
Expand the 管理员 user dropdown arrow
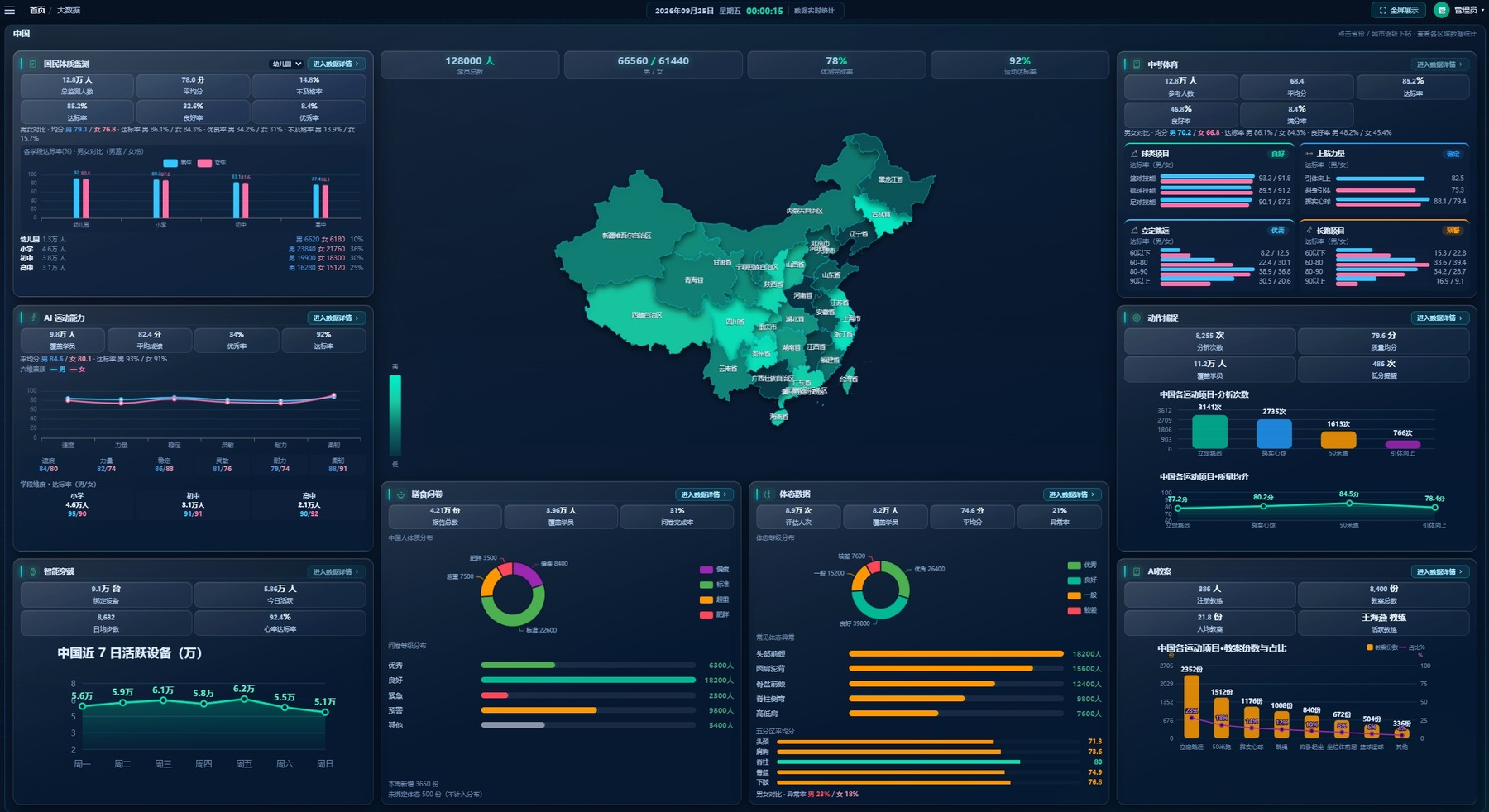pos(1482,10)
